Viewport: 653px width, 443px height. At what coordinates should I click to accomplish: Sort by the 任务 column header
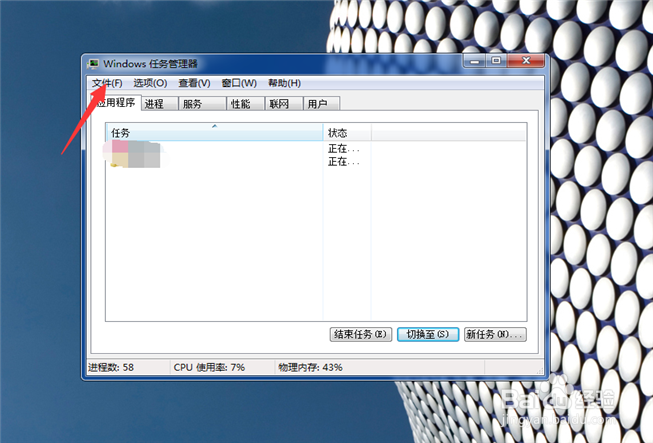214,133
